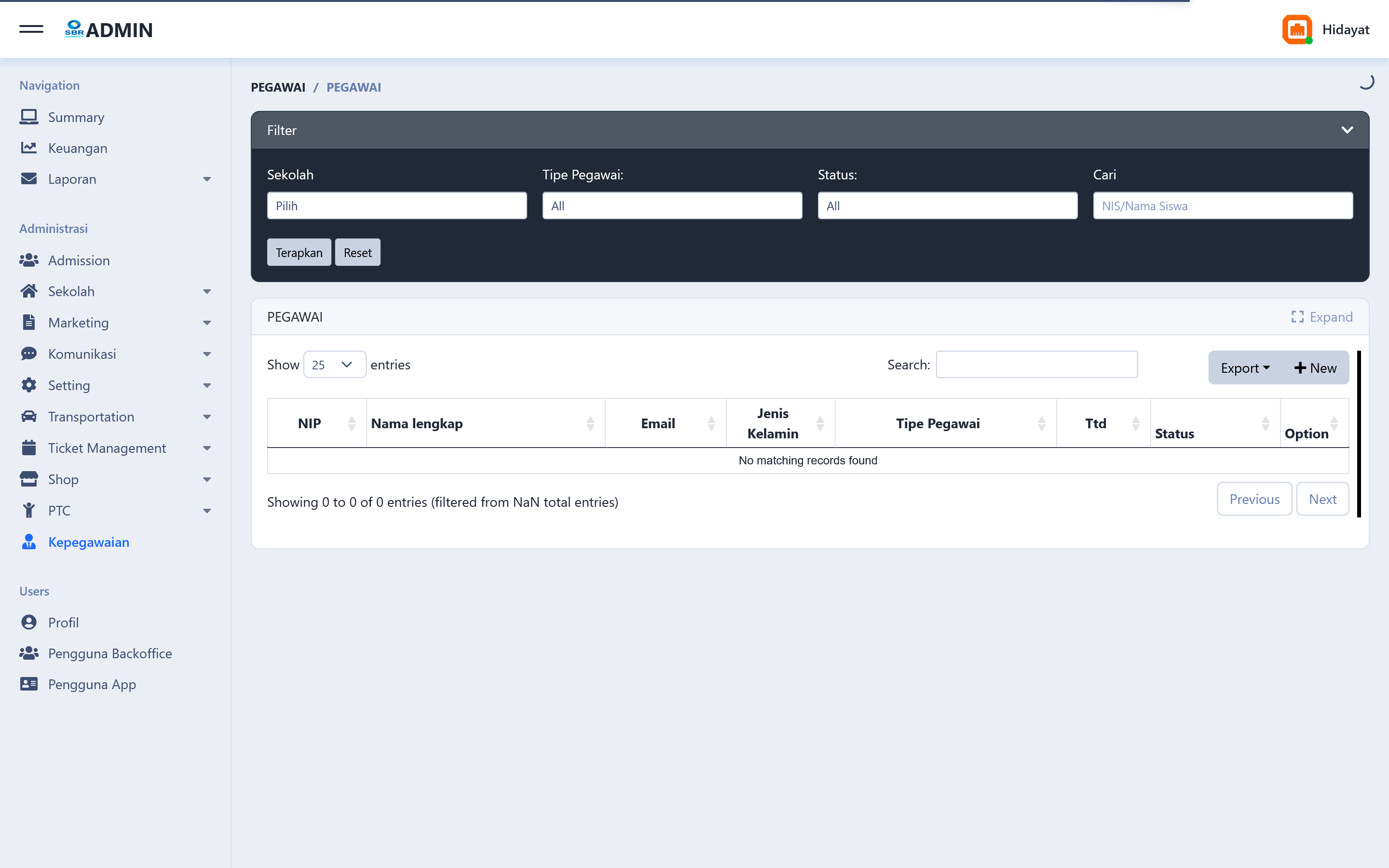This screenshot has height=868, width=1389.
Task: Open Summary in navigation
Action: point(76,117)
